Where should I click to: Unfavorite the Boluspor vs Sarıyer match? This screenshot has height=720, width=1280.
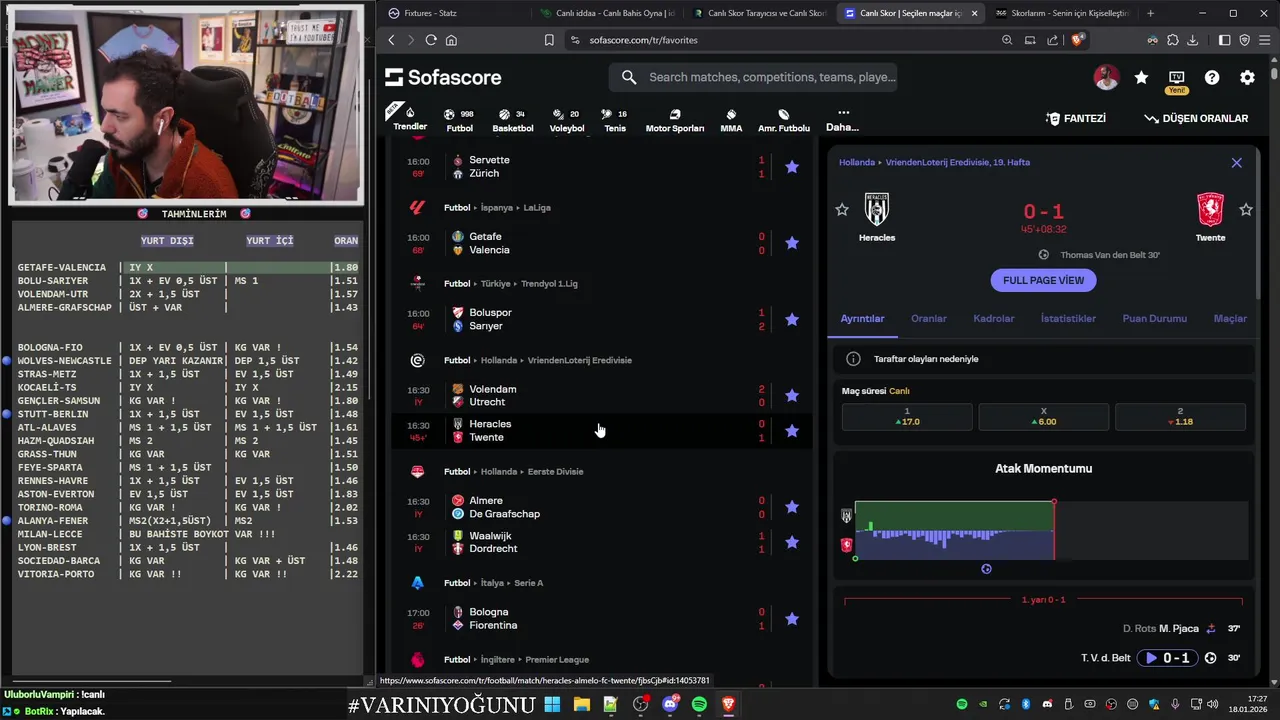[792, 319]
